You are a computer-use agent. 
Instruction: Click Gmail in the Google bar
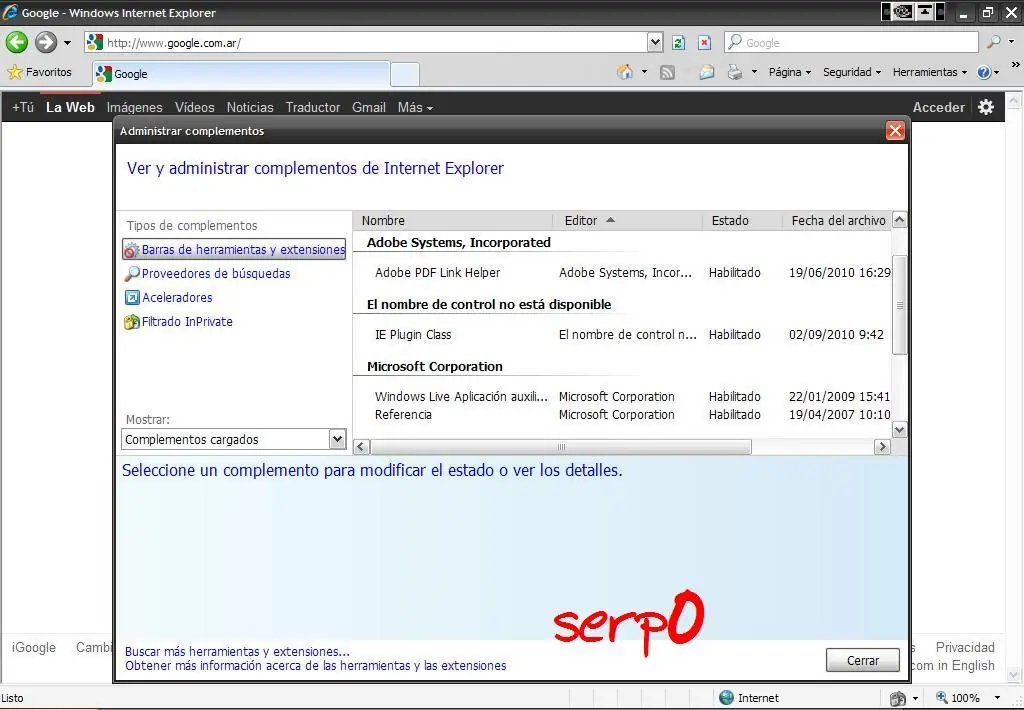(369, 107)
